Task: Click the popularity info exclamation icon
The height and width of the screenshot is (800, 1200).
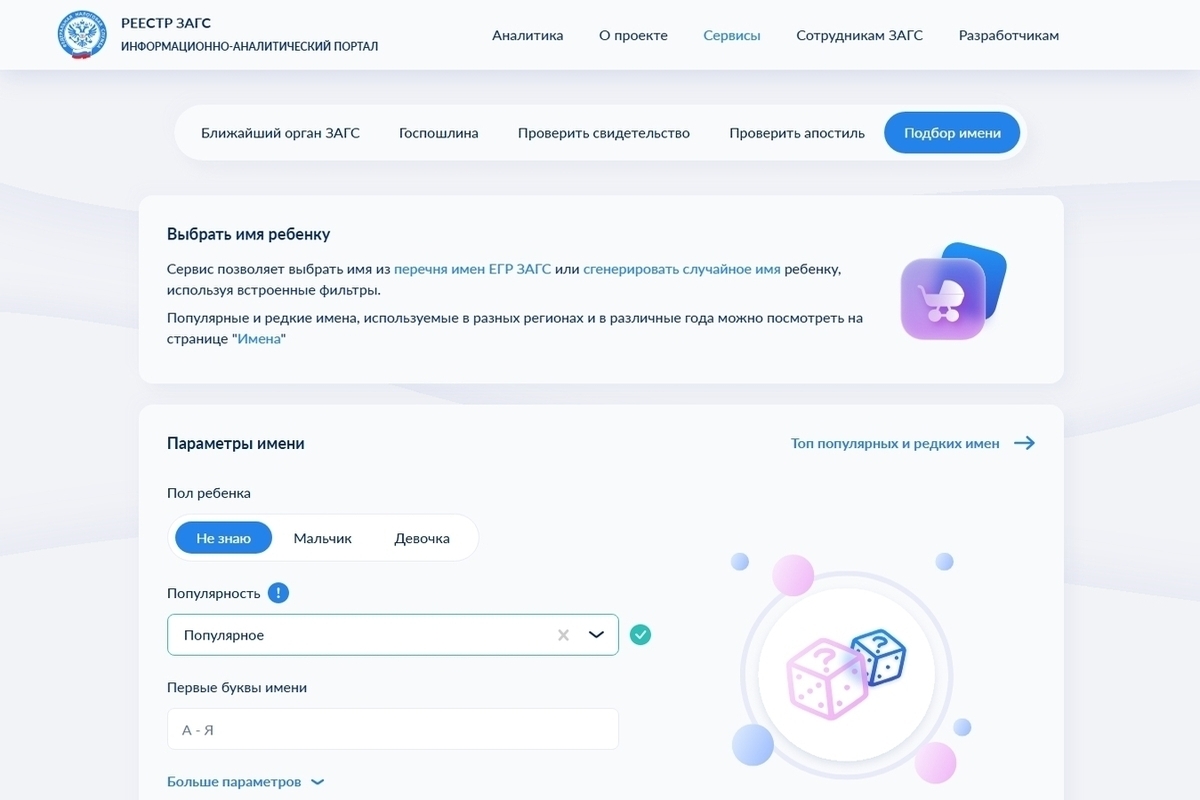Action: coord(278,593)
